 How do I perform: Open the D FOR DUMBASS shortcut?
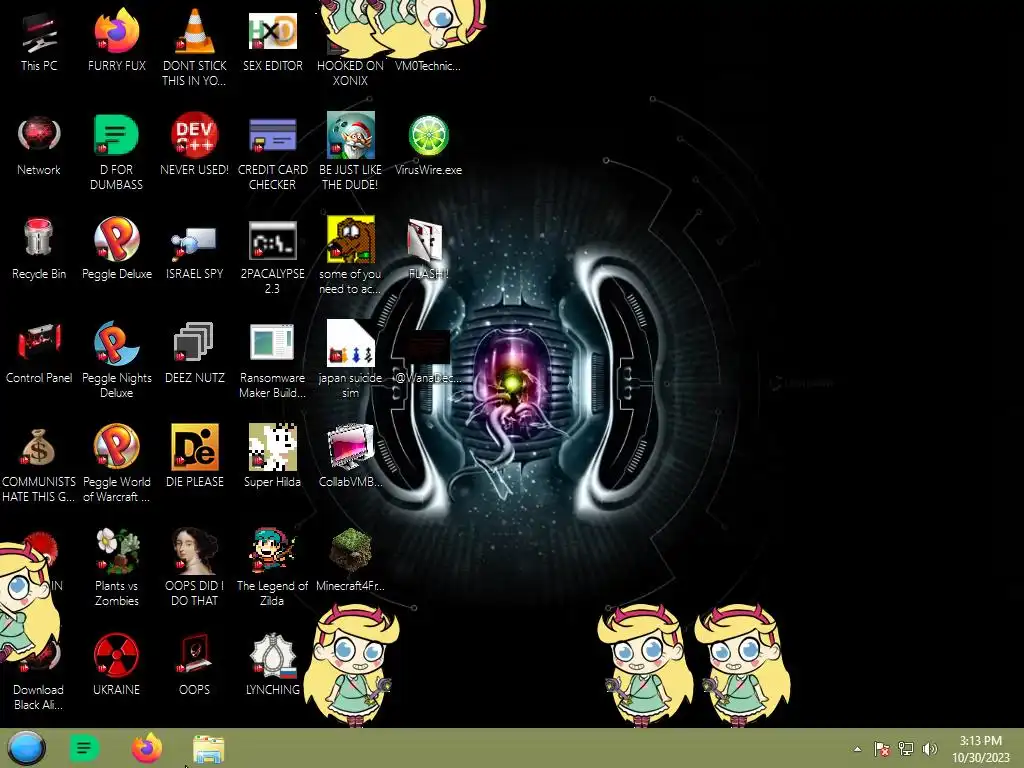tap(116, 135)
